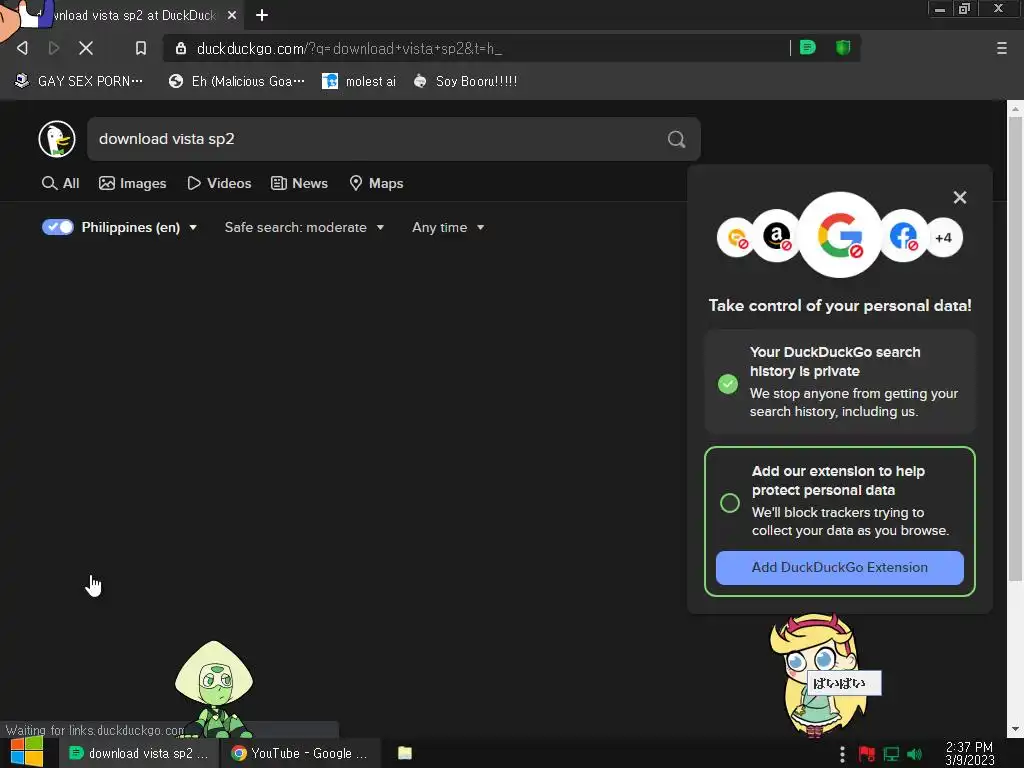Select the All results tab

coord(61,184)
